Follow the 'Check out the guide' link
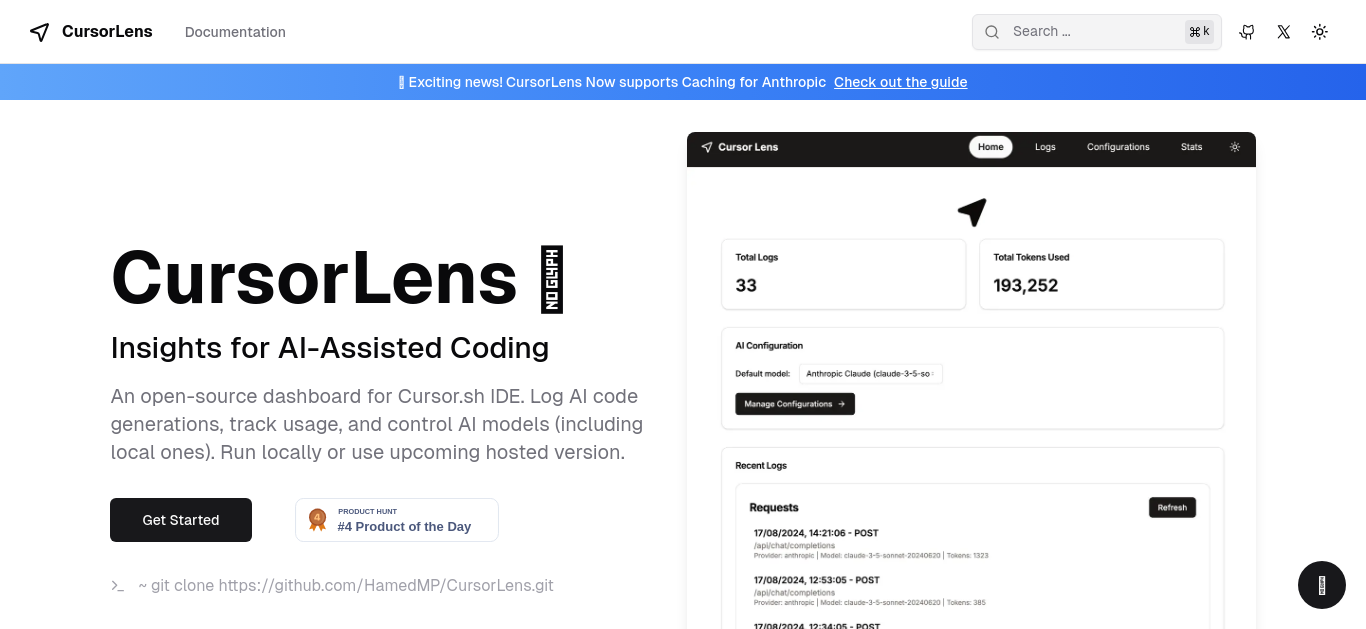 point(901,82)
